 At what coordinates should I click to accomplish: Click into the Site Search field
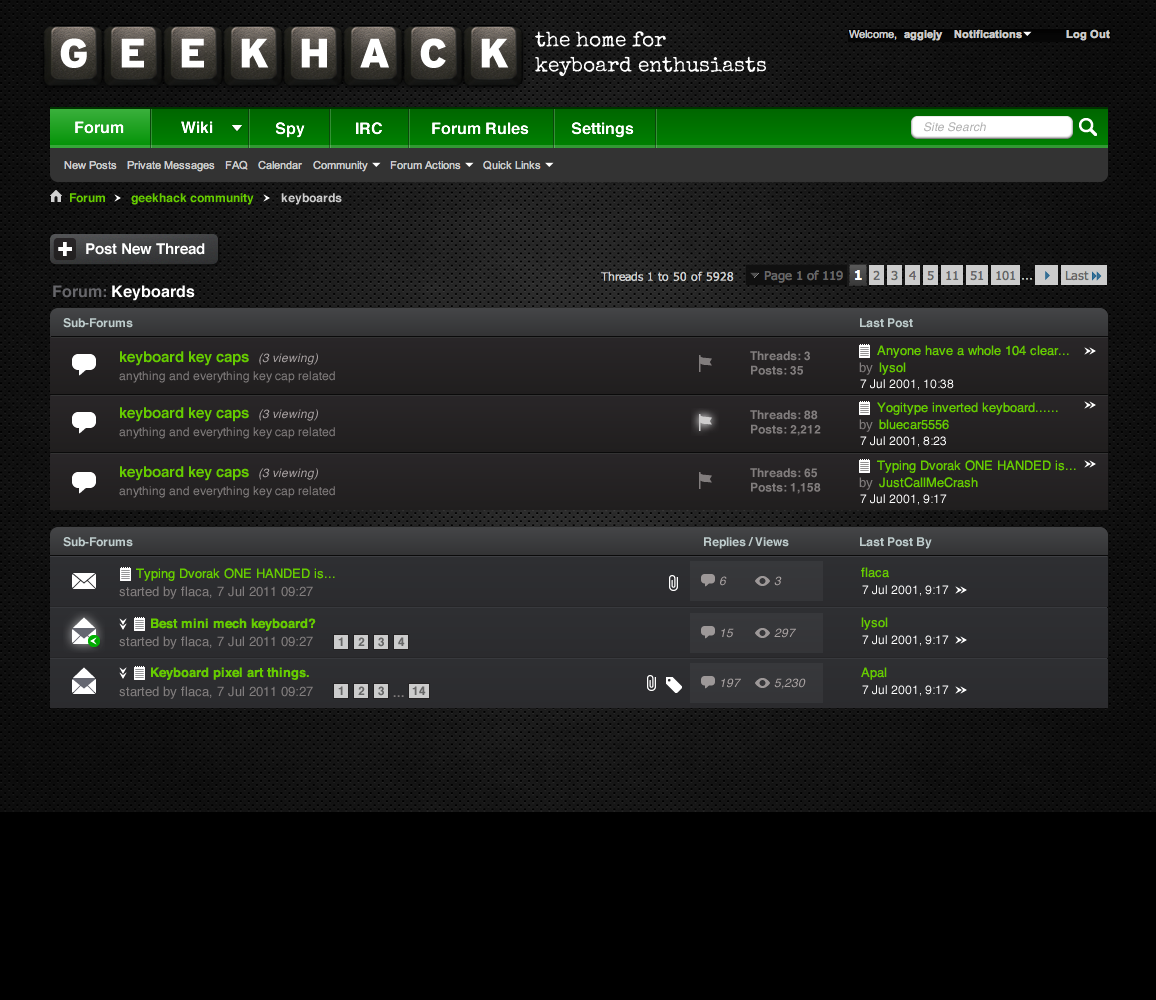point(990,127)
